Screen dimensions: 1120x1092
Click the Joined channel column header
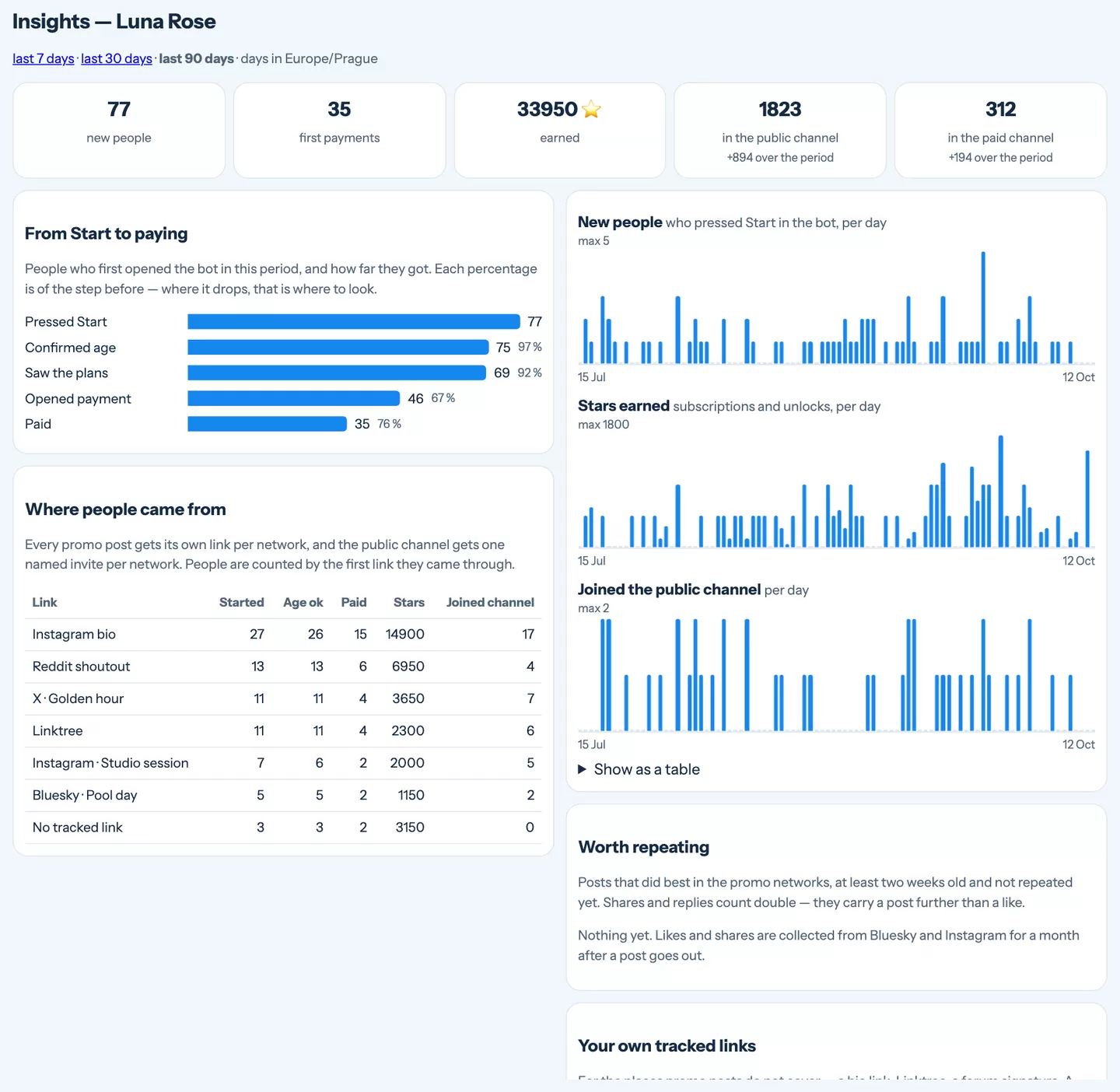pyautogui.click(x=490, y=603)
